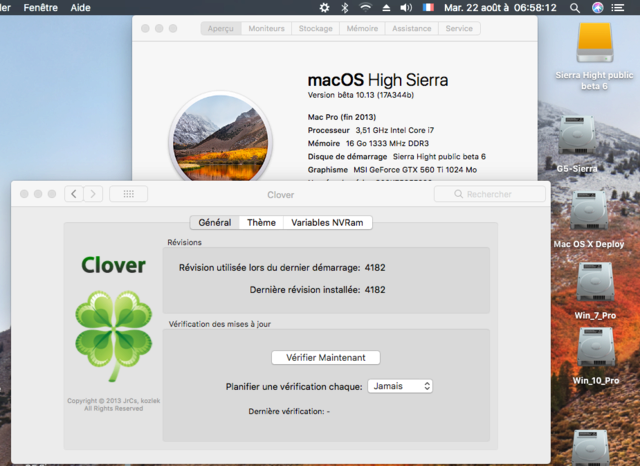Click Graphisme MSI GeForce GTX 560 line
This screenshot has width=640, height=466.
pos(392,169)
